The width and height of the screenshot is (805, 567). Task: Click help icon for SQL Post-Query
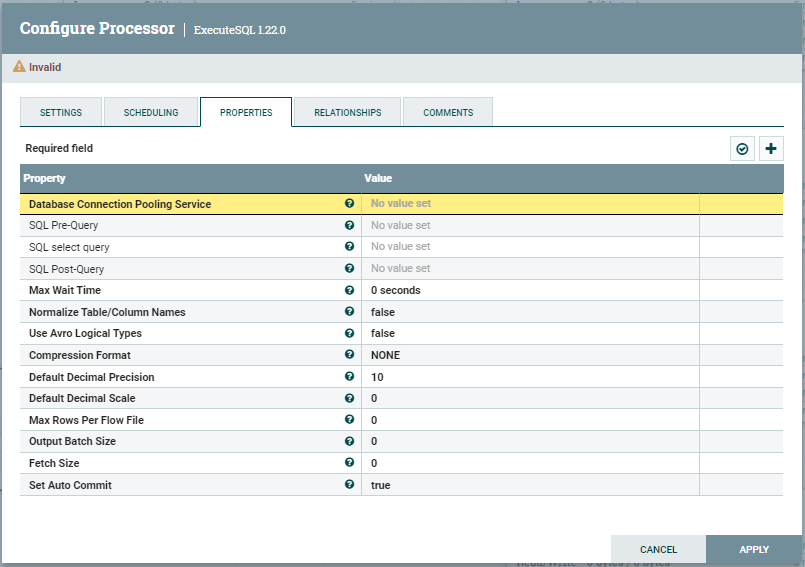pyautogui.click(x=350, y=268)
